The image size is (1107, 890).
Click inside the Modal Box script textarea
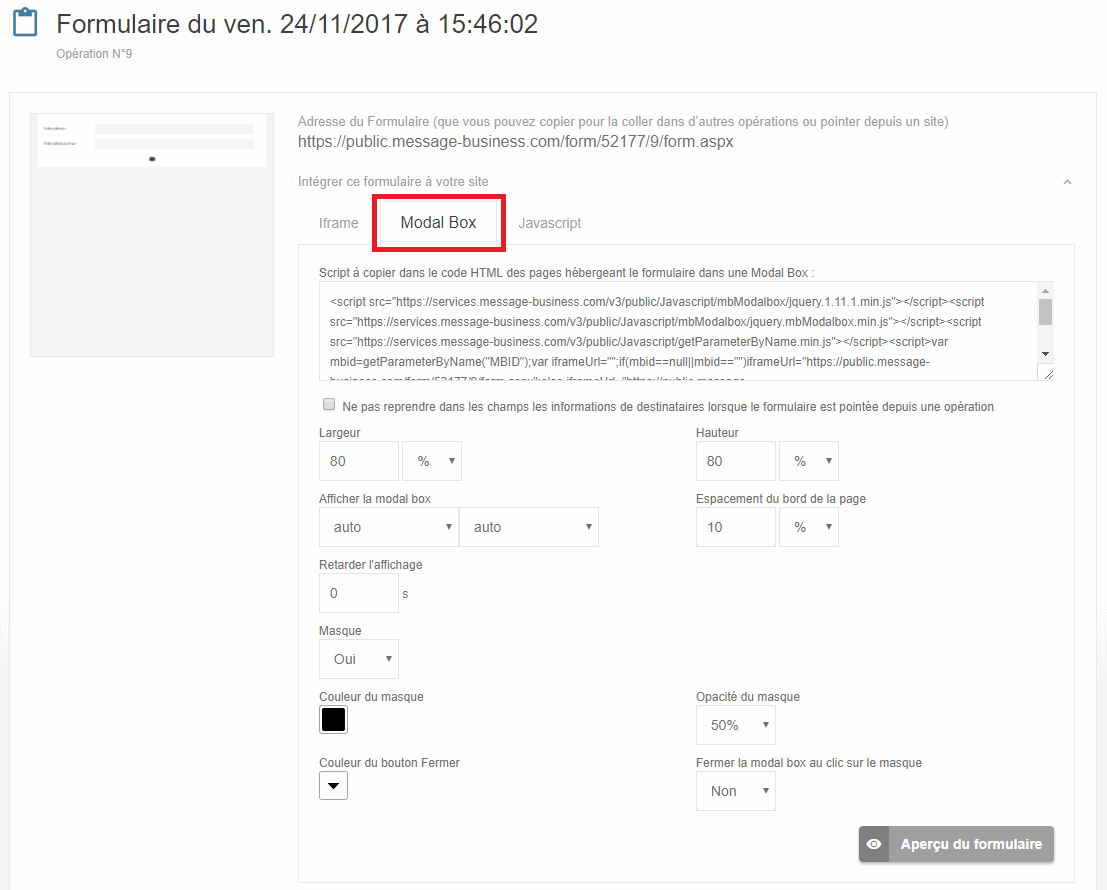pos(678,331)
